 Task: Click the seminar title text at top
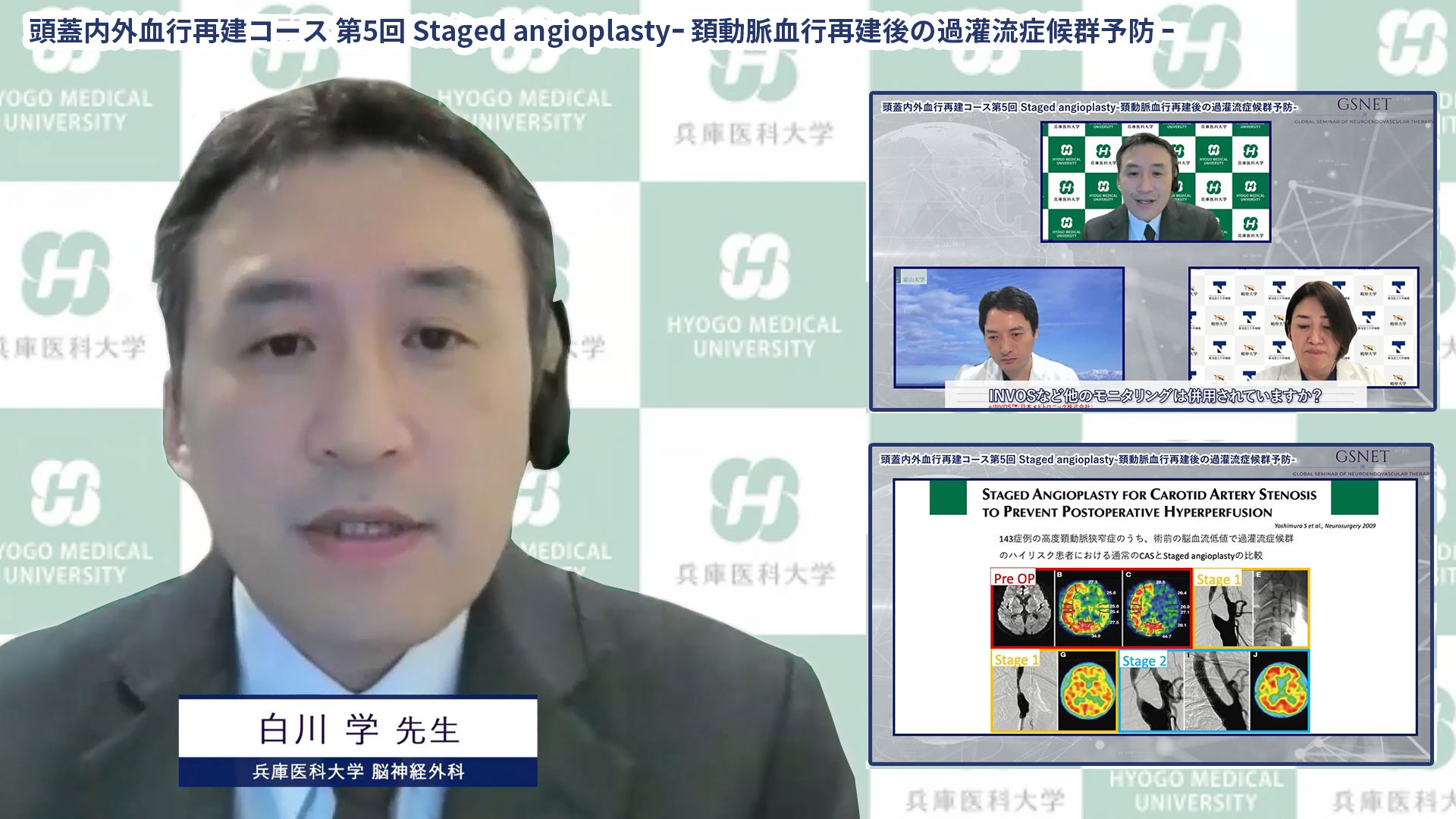pyautogui.click(x=601, y=32)
